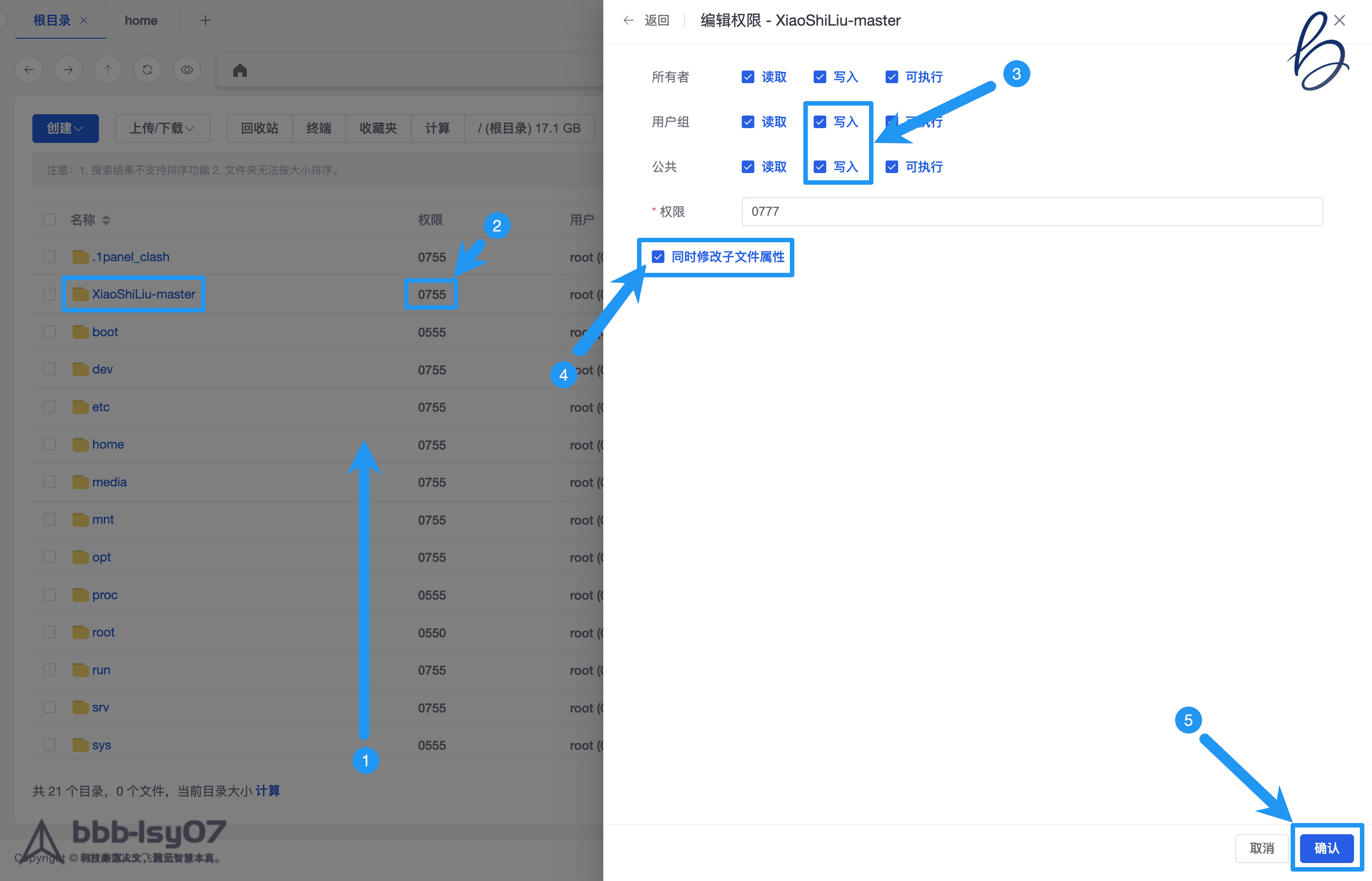1372x881 pixels.
Task: Go up one directory level icon
Action: tap(107, 70)
